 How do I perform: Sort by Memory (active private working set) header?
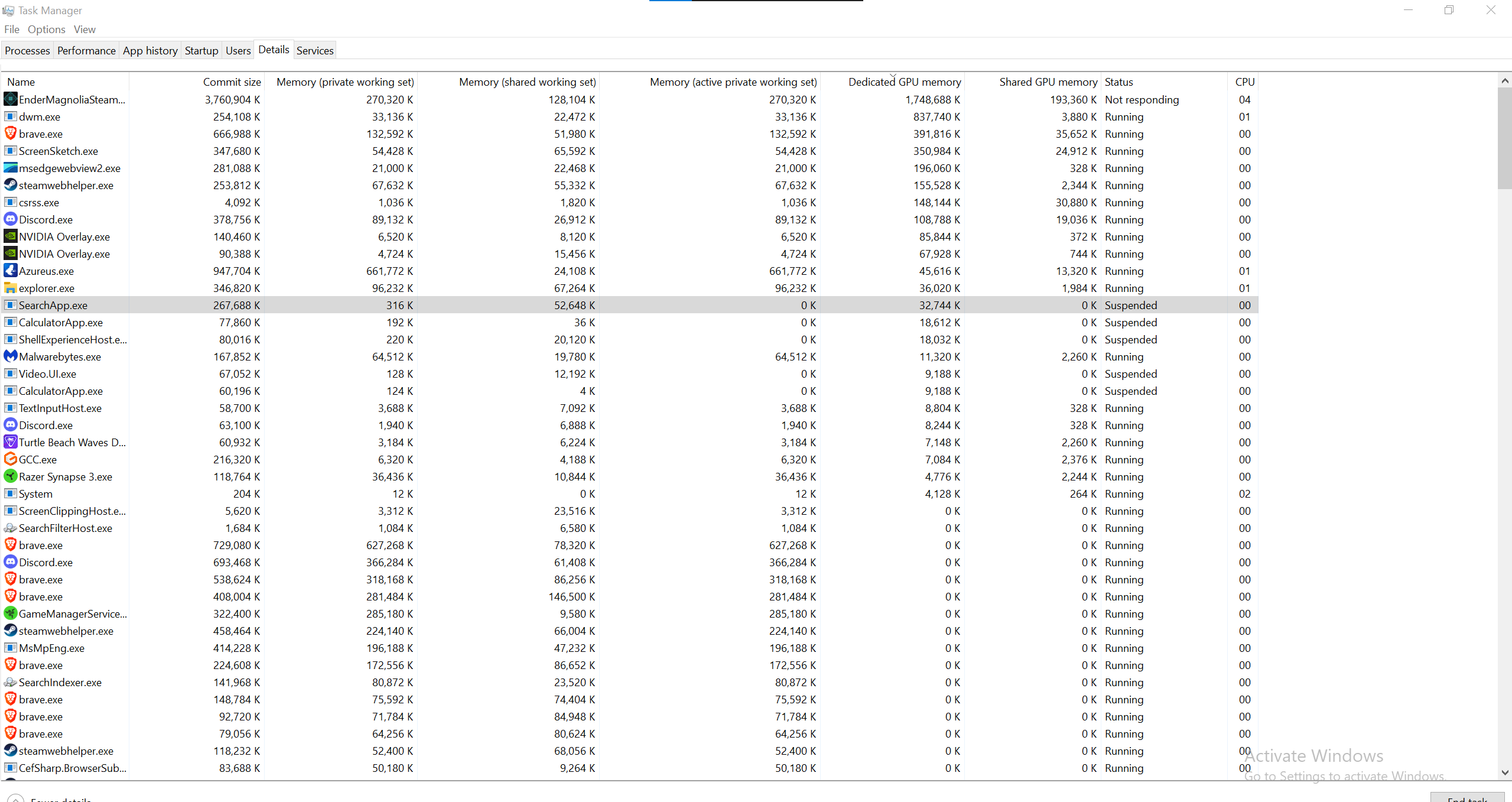pyautogui.click(x=710, y=82)
